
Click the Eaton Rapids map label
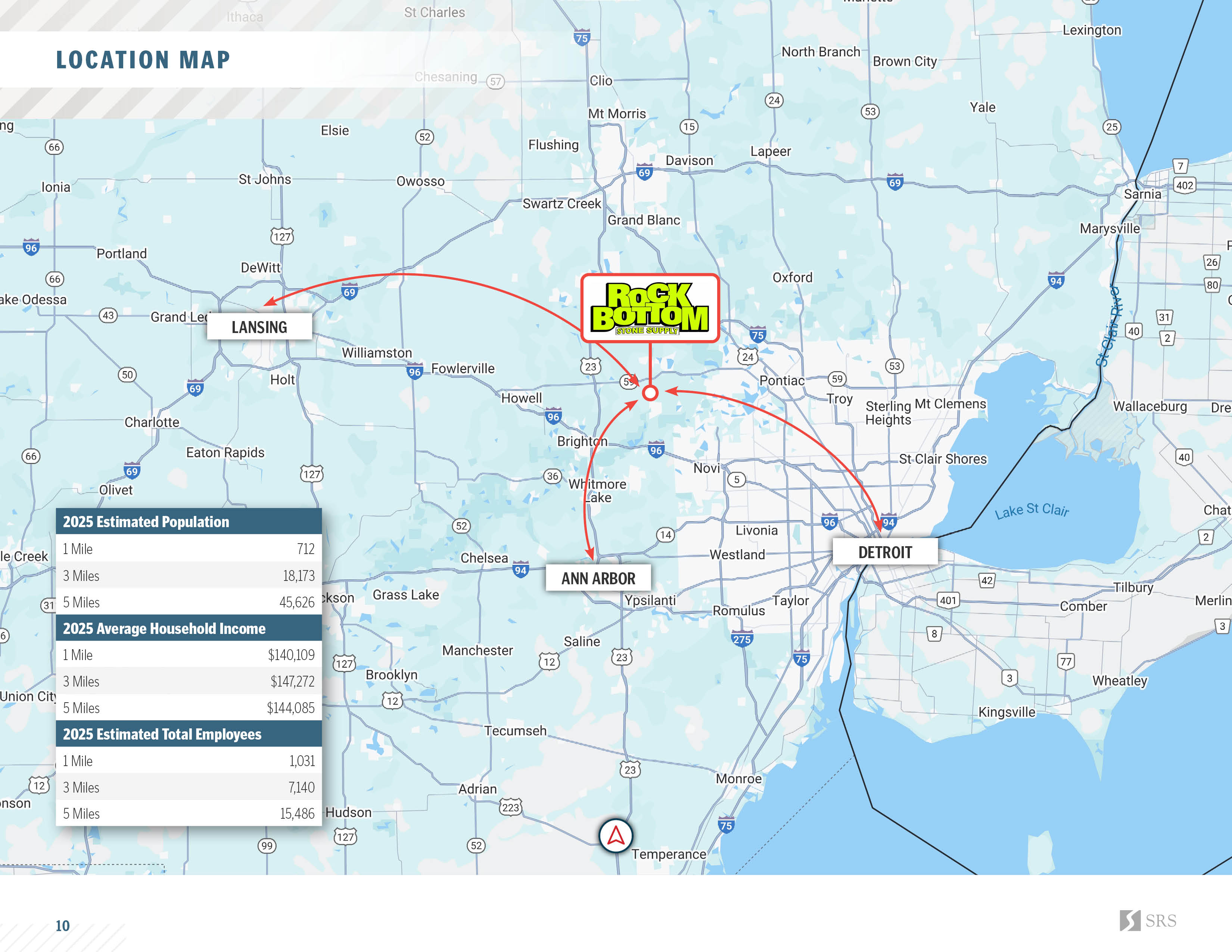(225, 452)
